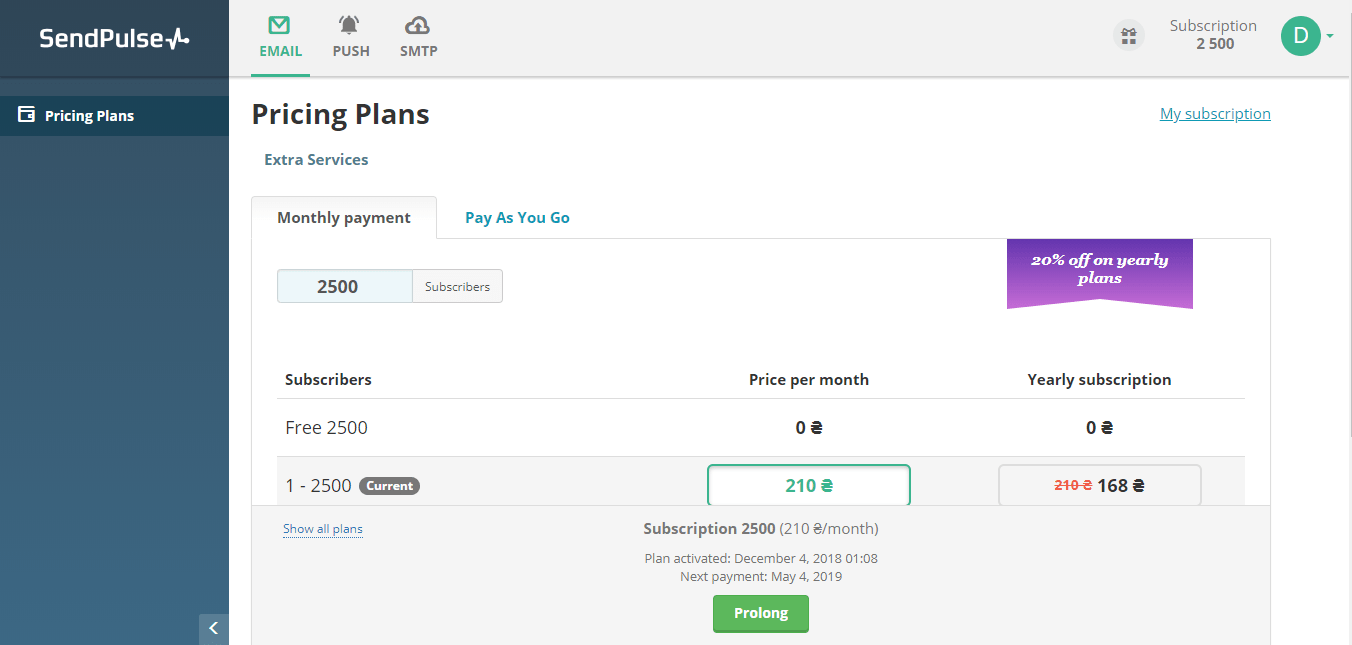The width and height of the screenshot is (1352, 645).
Task: Click the 20% off yearly plans banner
Action: (1099, 270)
